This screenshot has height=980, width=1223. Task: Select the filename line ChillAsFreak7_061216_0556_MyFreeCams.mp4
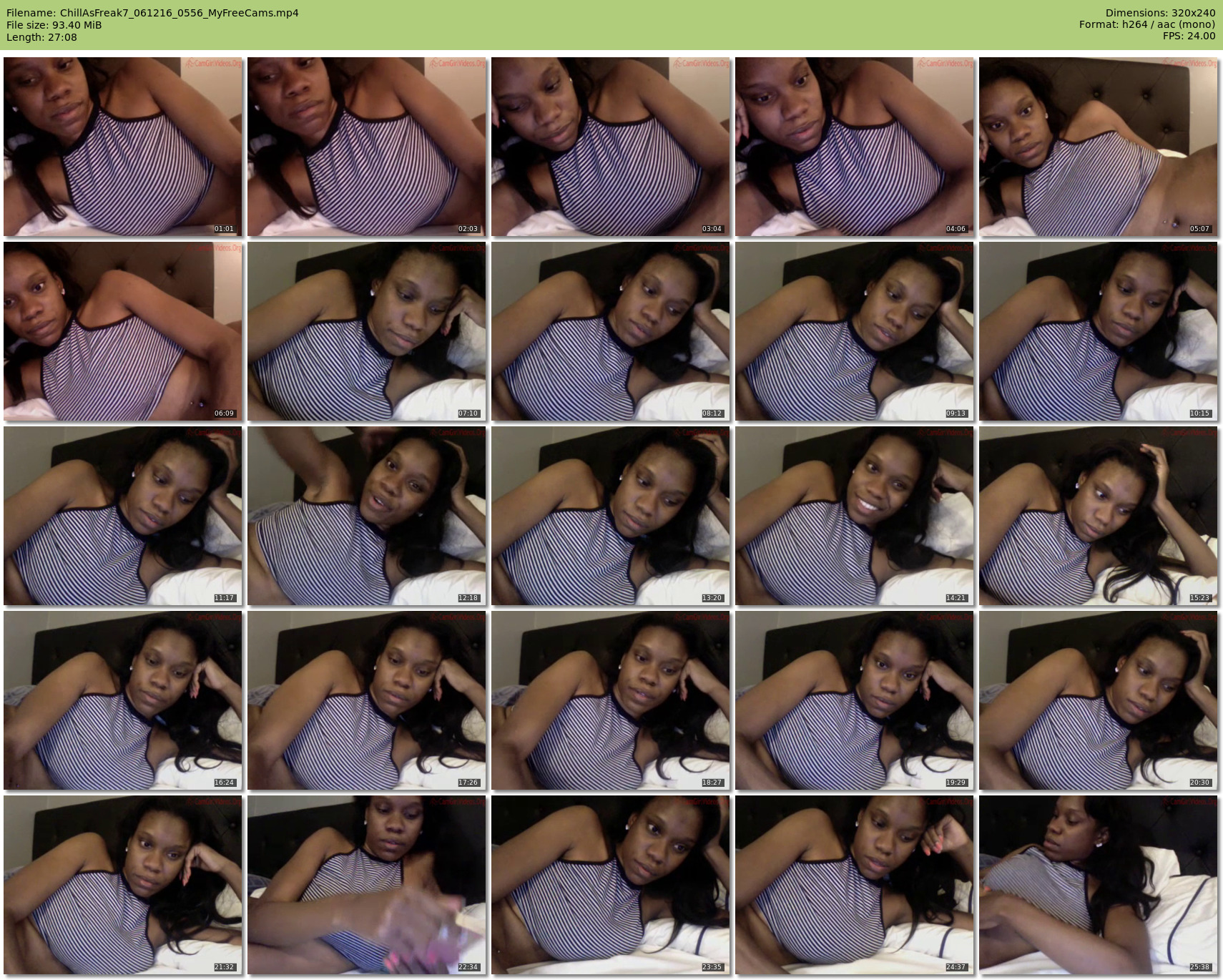point(152,13)
